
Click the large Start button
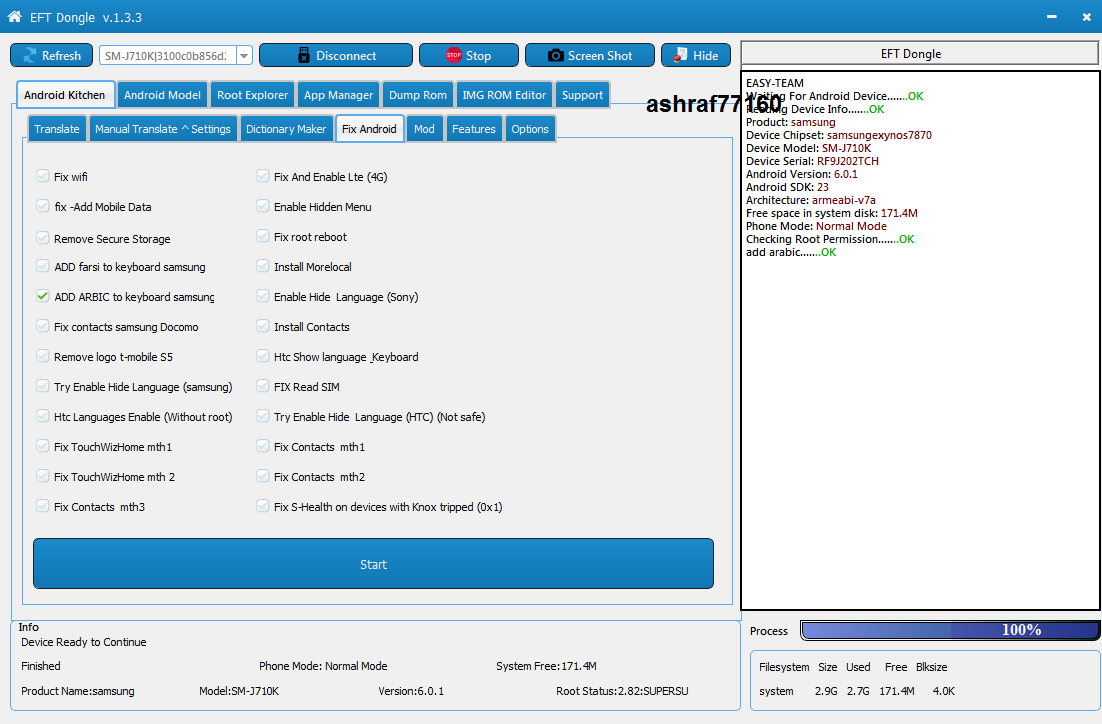[x=373, y=564]
